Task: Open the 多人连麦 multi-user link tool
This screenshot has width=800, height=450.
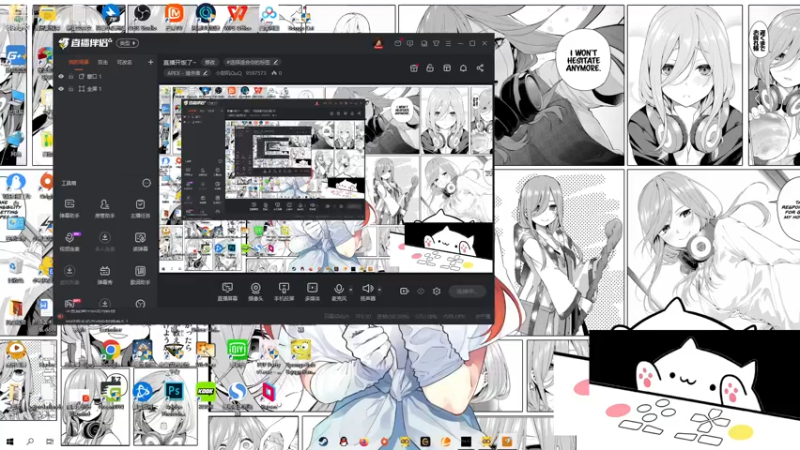Action: tap(105, 241)
